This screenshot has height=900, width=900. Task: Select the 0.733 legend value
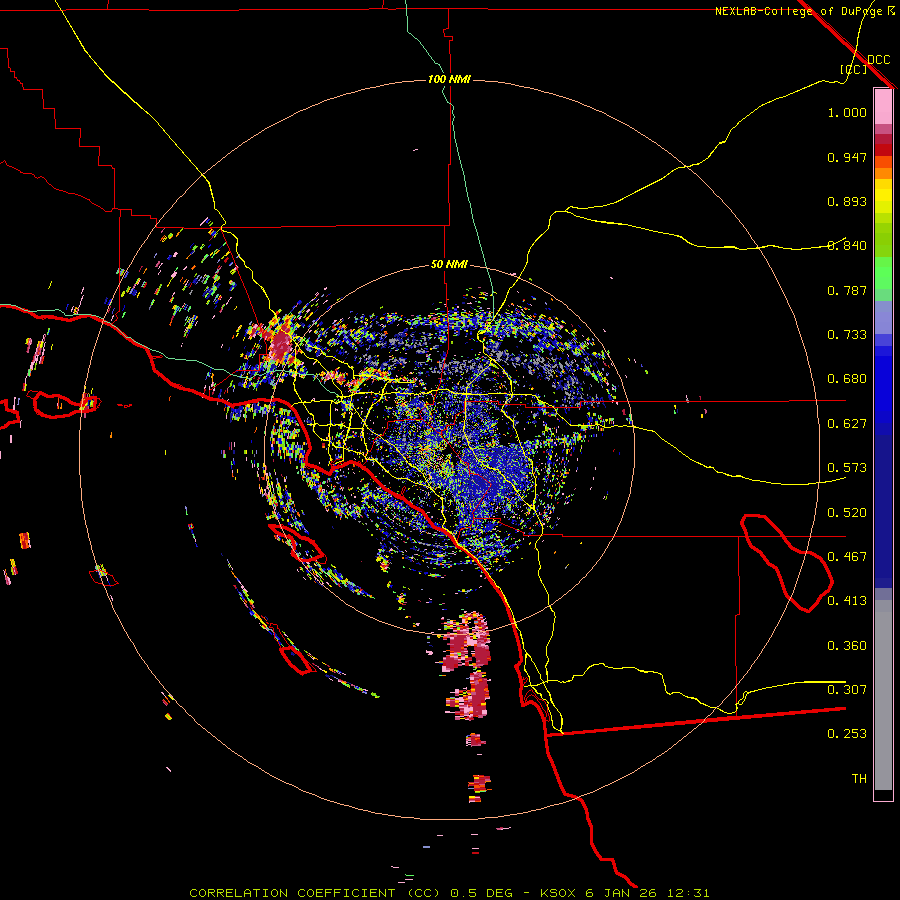[x=847, y=335]
